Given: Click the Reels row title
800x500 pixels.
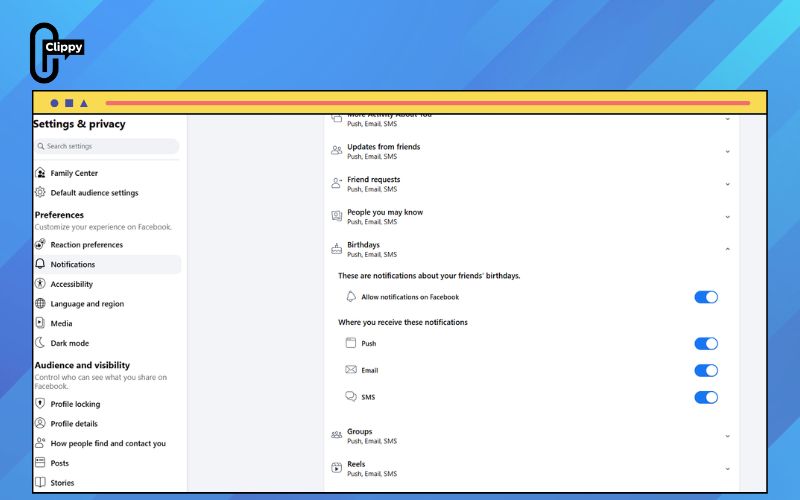Looking at the screenshot, I should click(x=356, y=464).
